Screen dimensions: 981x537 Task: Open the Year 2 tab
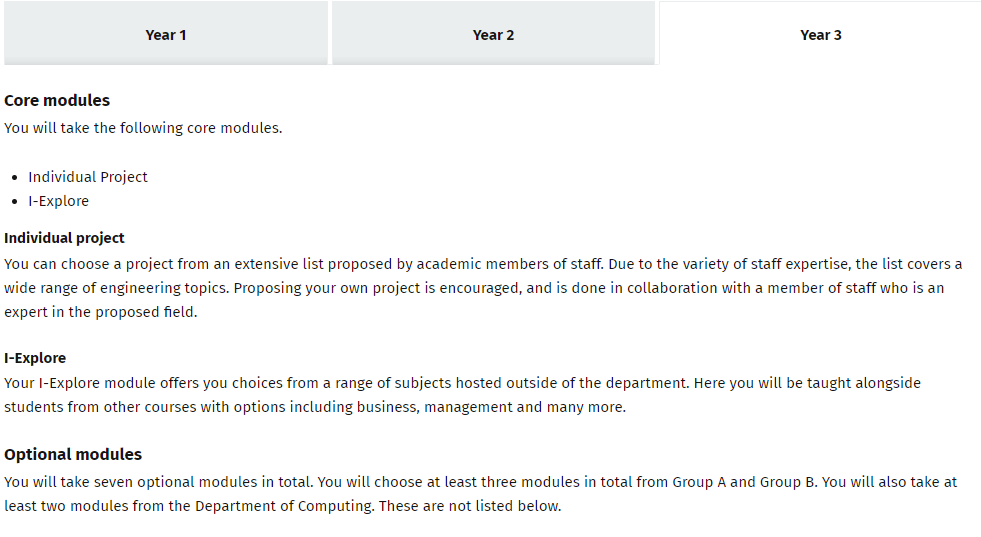[493, 35]
